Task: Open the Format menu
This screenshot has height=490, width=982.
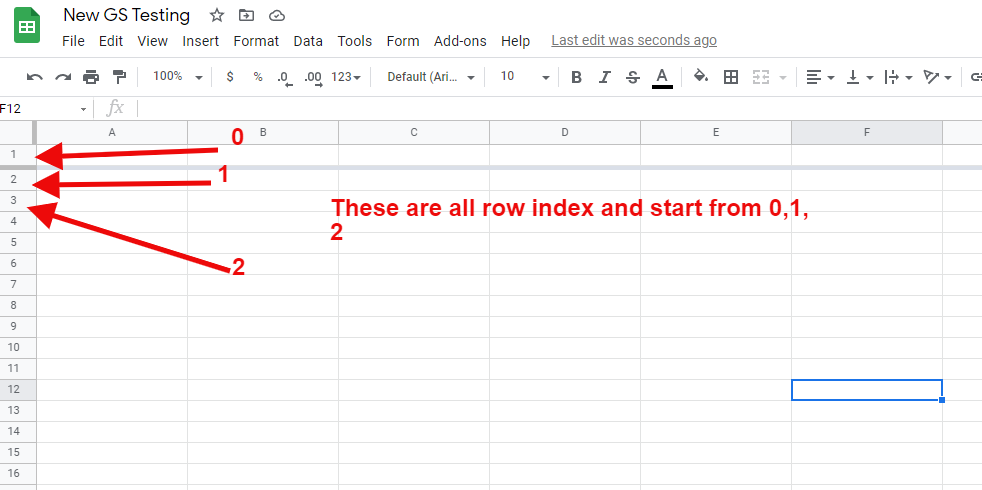Action: click(x=256, y=41)
